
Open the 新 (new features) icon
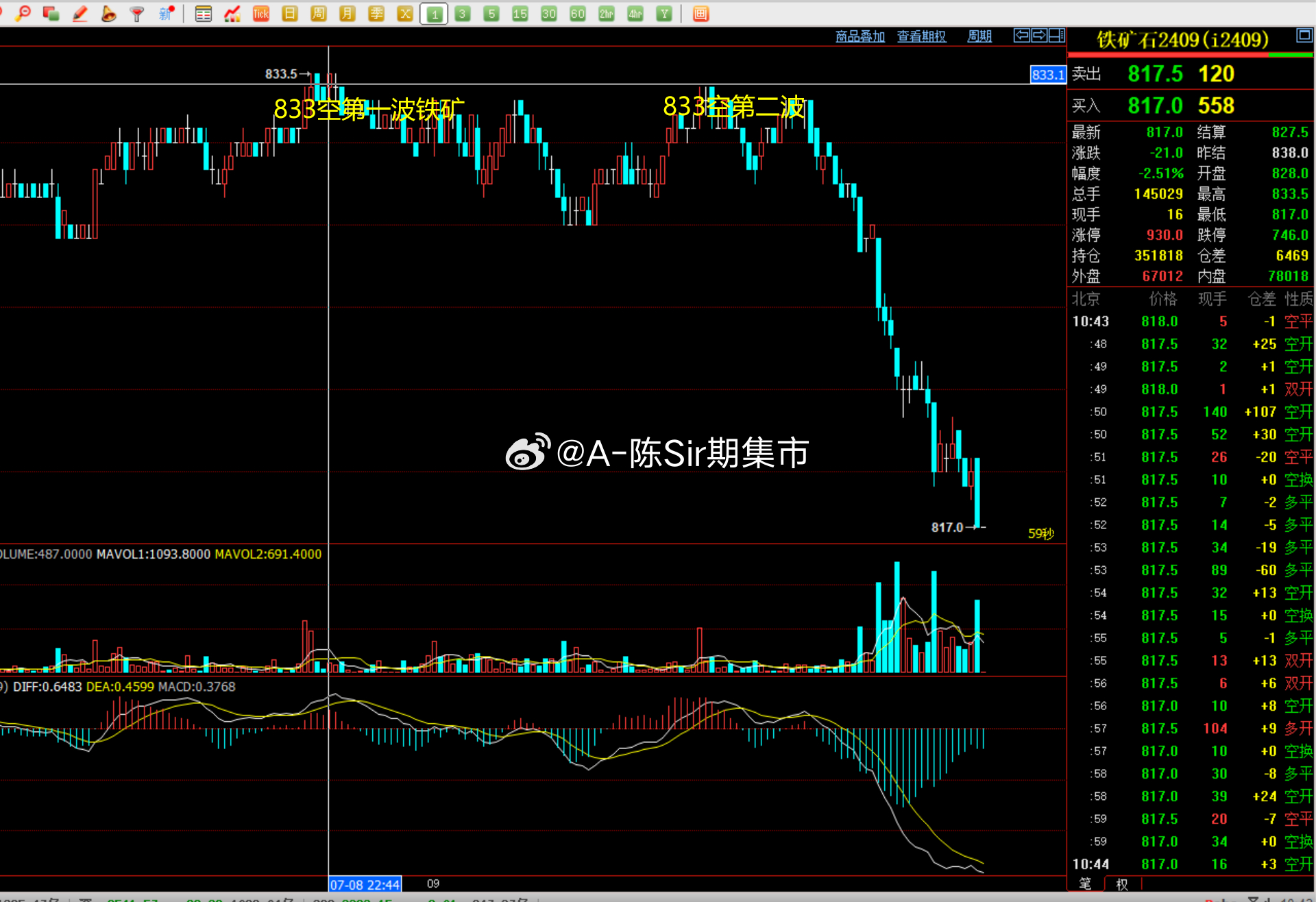point(164,13)
